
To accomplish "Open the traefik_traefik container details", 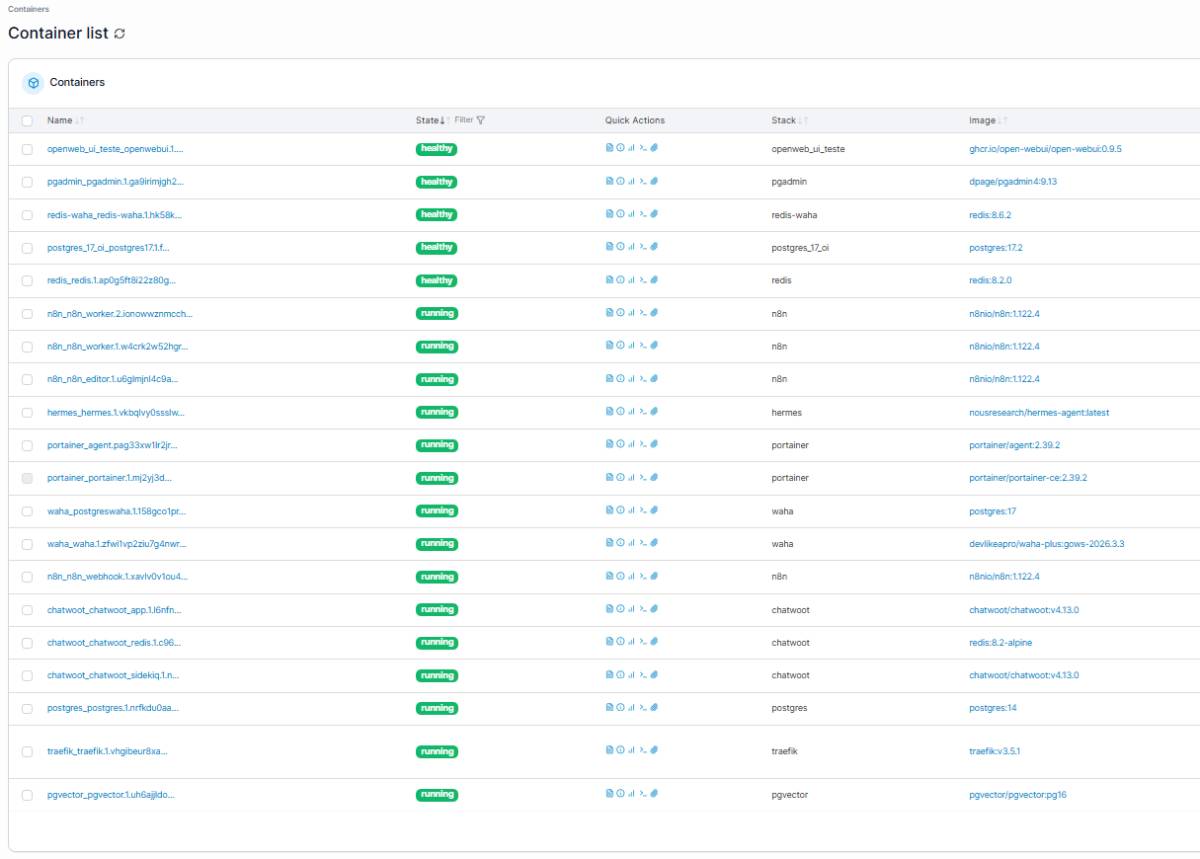I will click(107, 752).
